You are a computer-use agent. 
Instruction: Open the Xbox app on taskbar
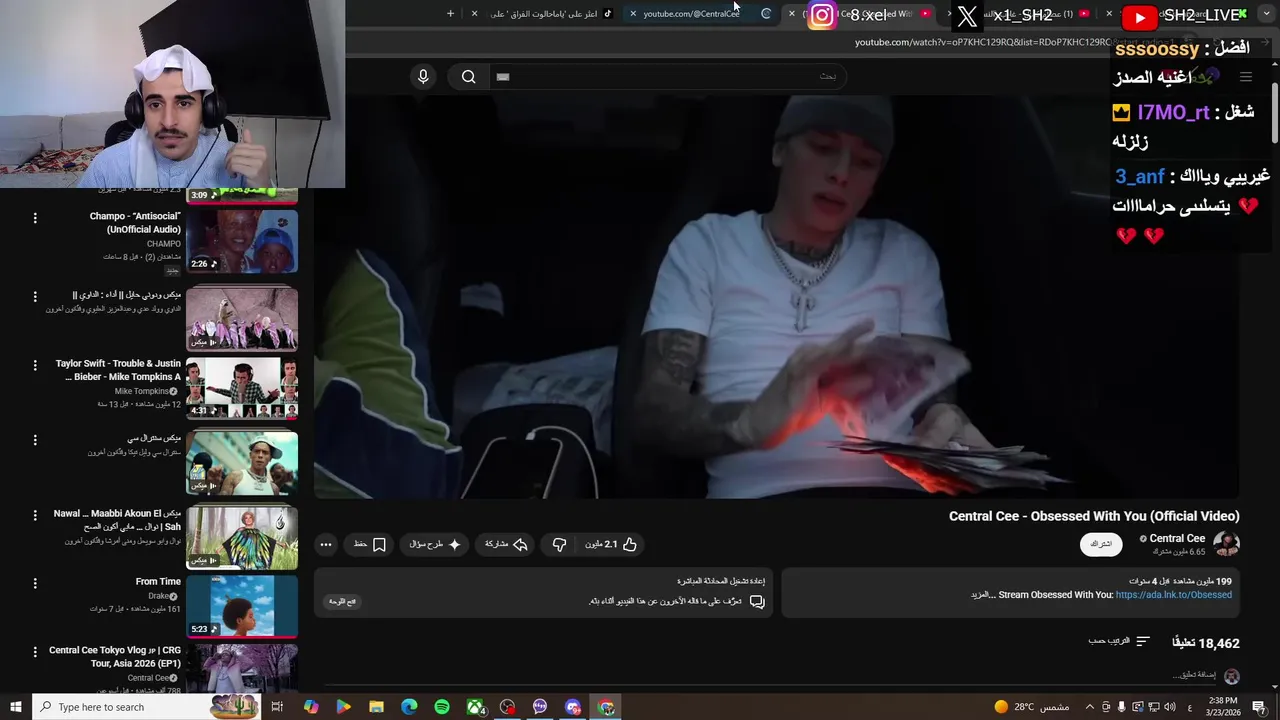coord(475,707)
